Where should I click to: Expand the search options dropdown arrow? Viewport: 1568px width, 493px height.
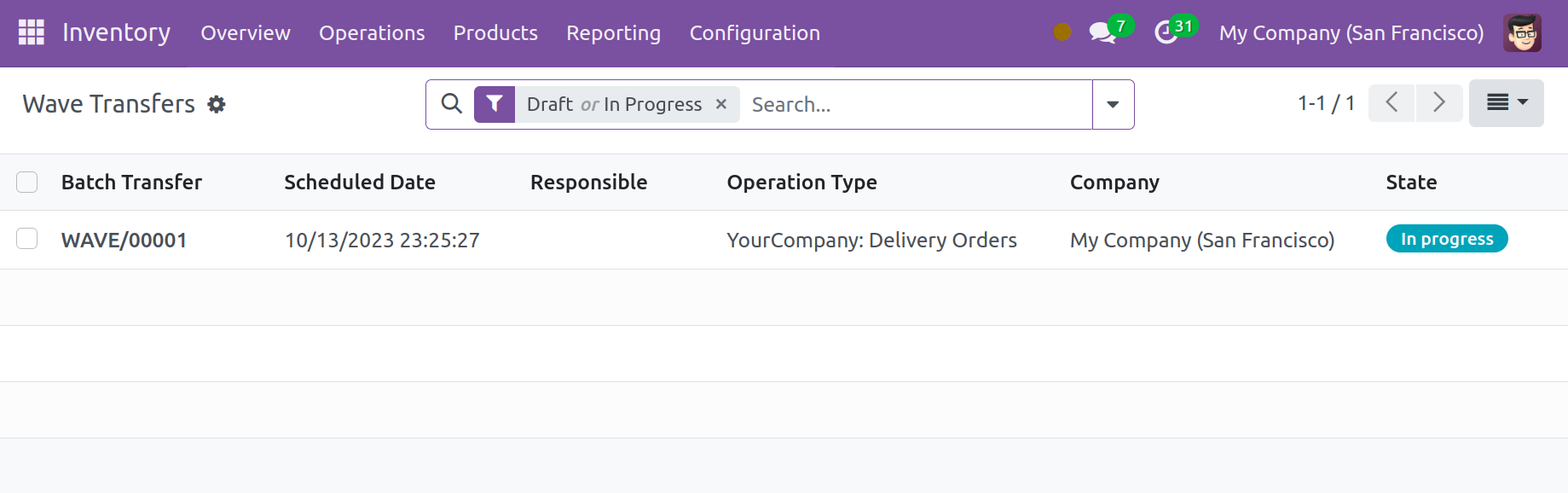coord(1113,104)
